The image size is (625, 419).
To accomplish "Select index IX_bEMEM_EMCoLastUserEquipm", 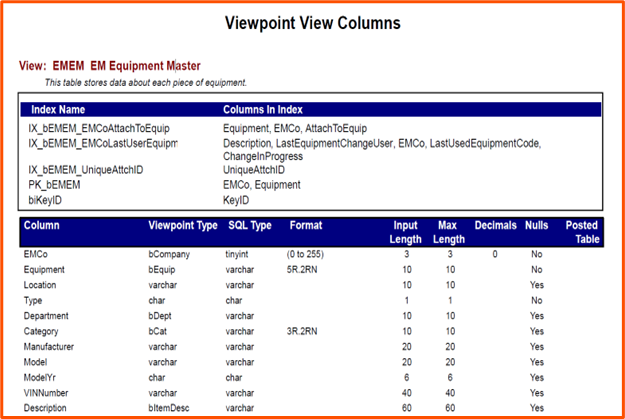I will coord(103,143).
